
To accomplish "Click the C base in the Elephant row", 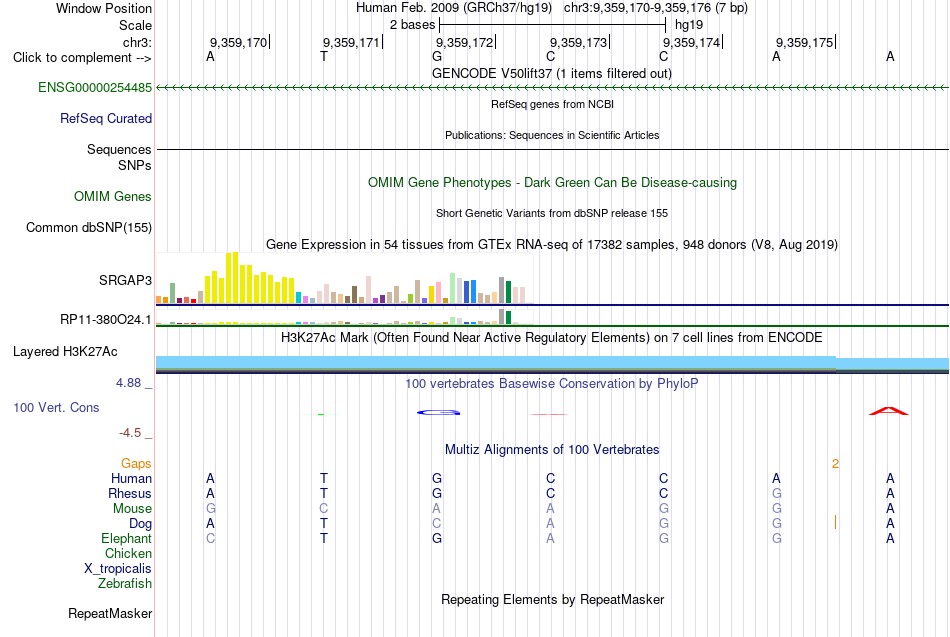I will click(210, 538).
